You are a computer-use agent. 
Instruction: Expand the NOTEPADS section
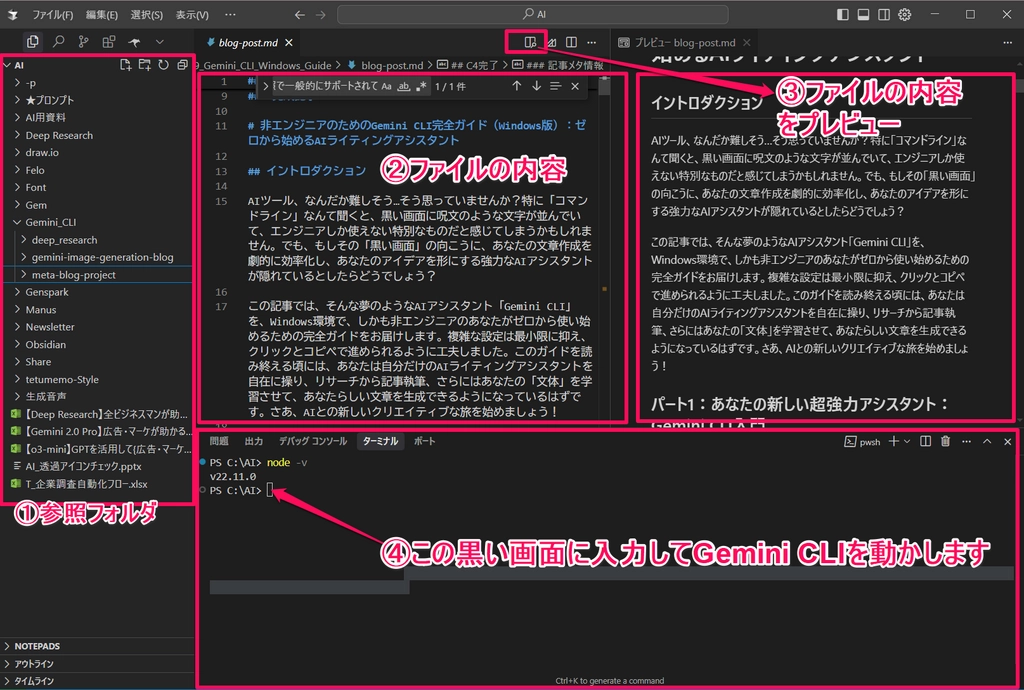[x=98, y=646]
